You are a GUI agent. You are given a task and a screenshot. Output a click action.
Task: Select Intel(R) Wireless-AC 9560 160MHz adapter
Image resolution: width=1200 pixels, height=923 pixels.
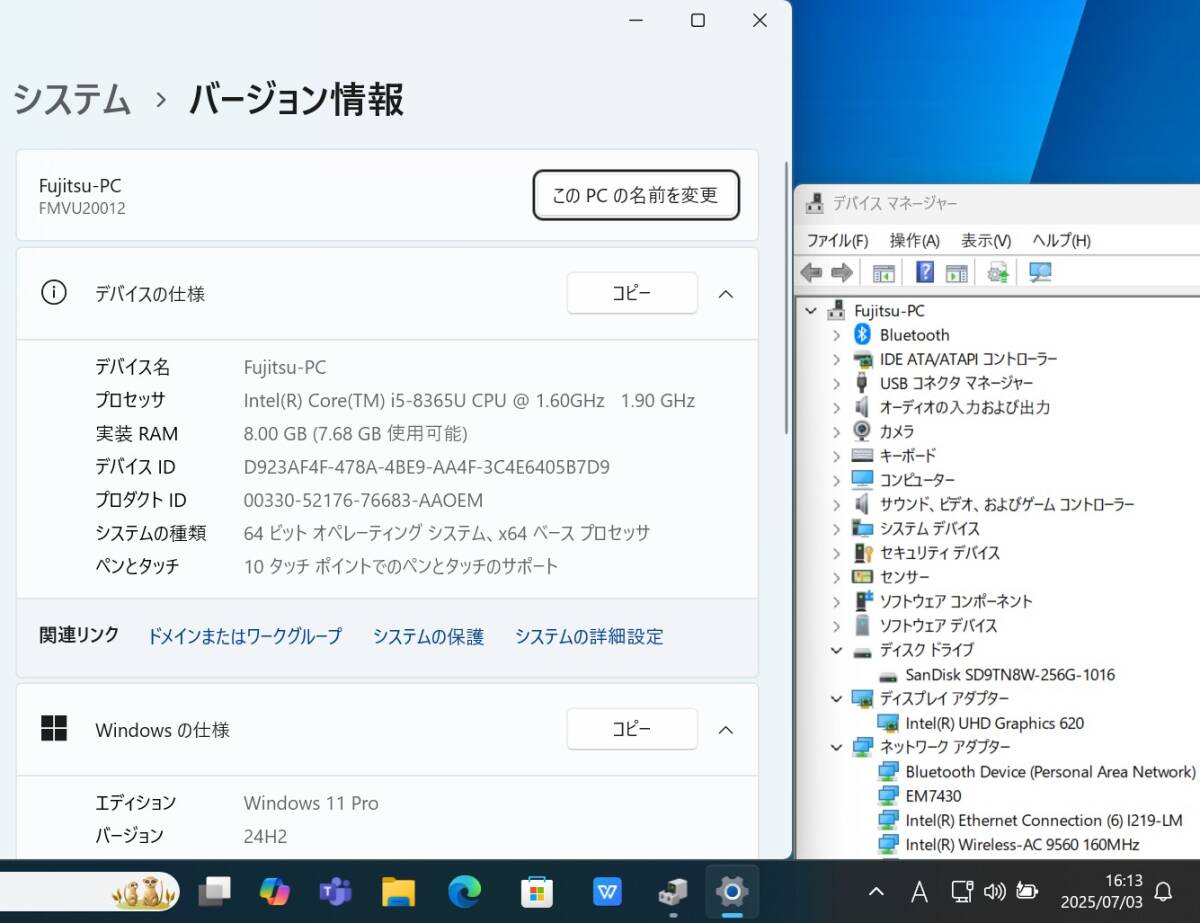coord(1022,844)
